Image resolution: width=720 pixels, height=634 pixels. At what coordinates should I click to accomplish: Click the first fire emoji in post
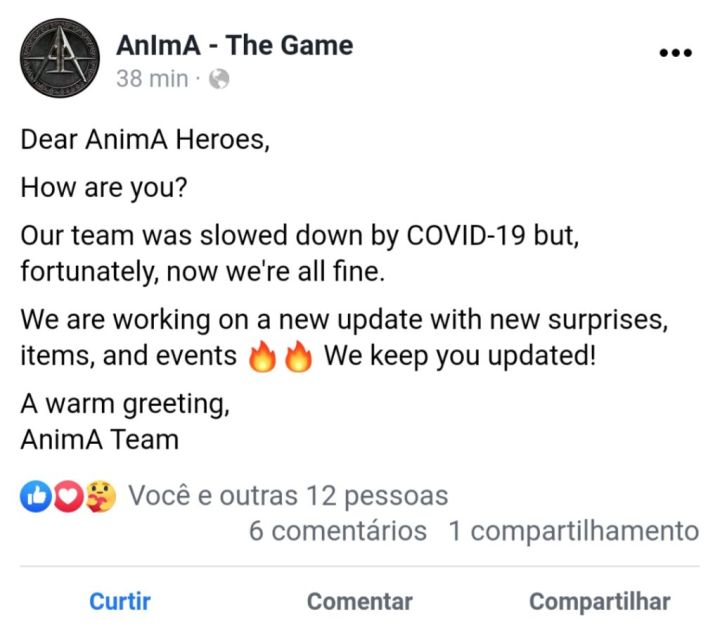262,356
